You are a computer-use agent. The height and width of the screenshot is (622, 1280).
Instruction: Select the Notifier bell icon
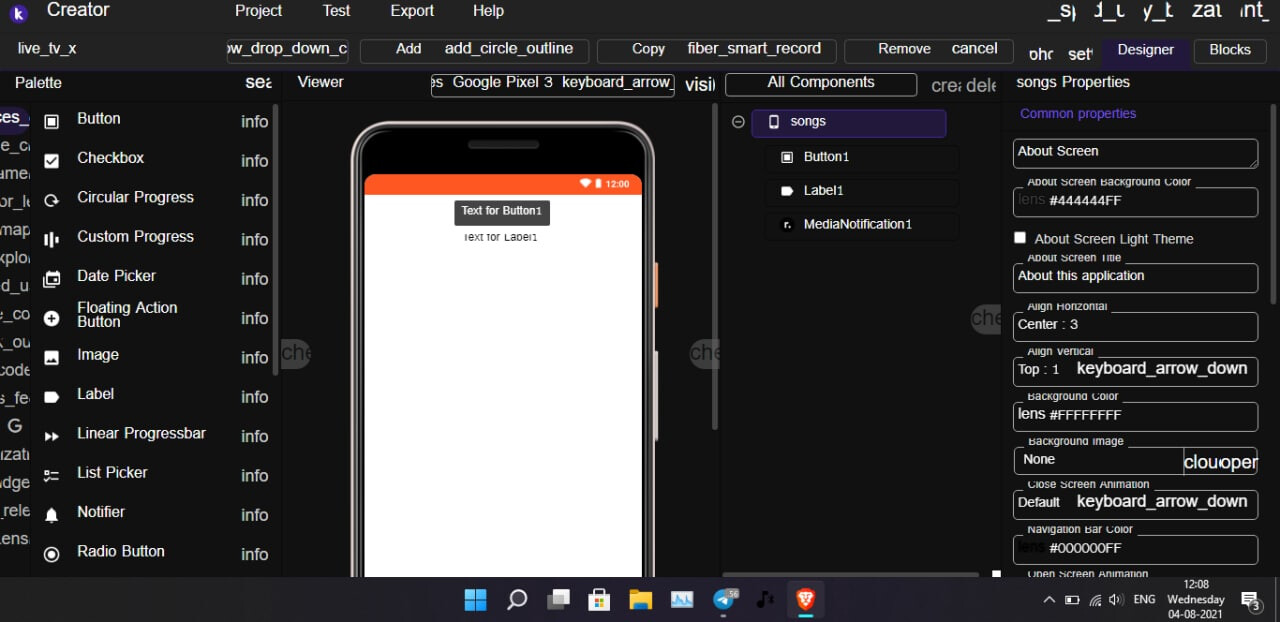click(x=53, y=514)
